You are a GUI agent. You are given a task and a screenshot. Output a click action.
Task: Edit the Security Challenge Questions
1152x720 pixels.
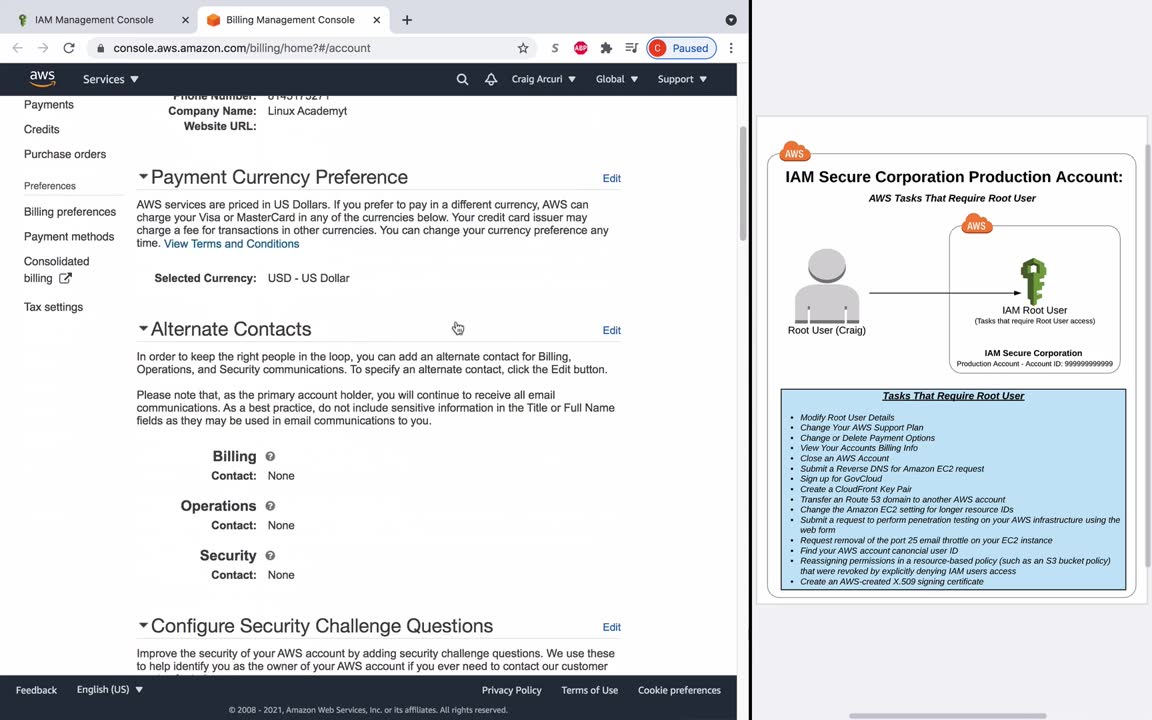(x=611, y=627)
